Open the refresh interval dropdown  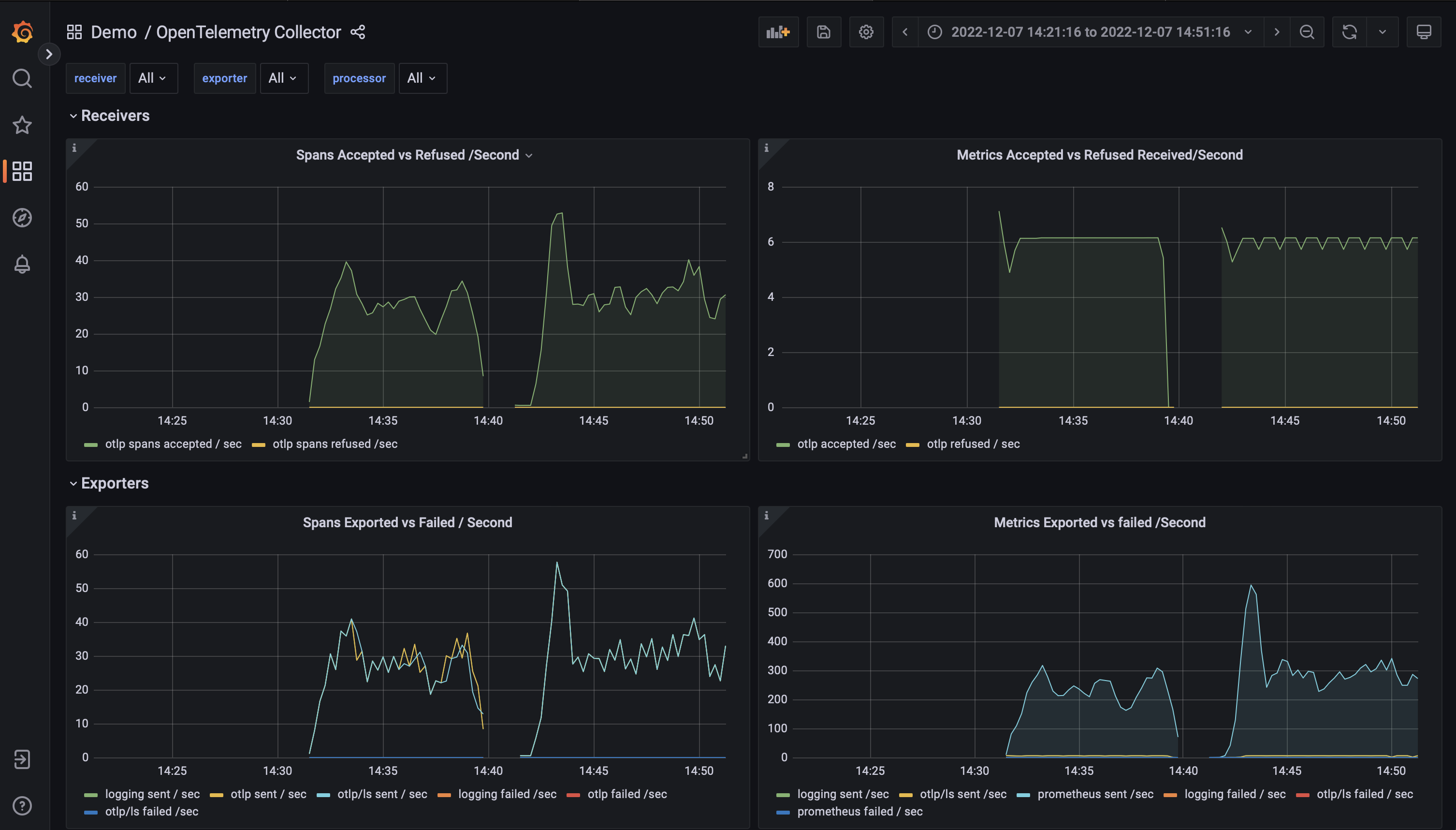(x=1383, y=32)
